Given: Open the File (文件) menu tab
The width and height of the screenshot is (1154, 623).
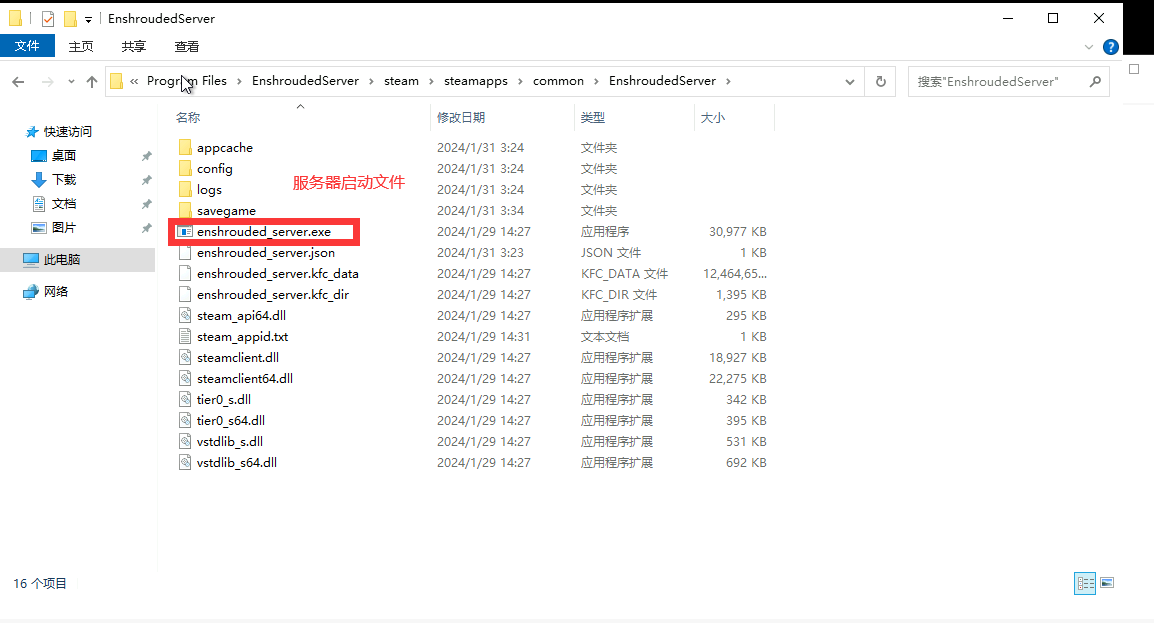Looking at the screenshot, I should (x=27, y=46).
